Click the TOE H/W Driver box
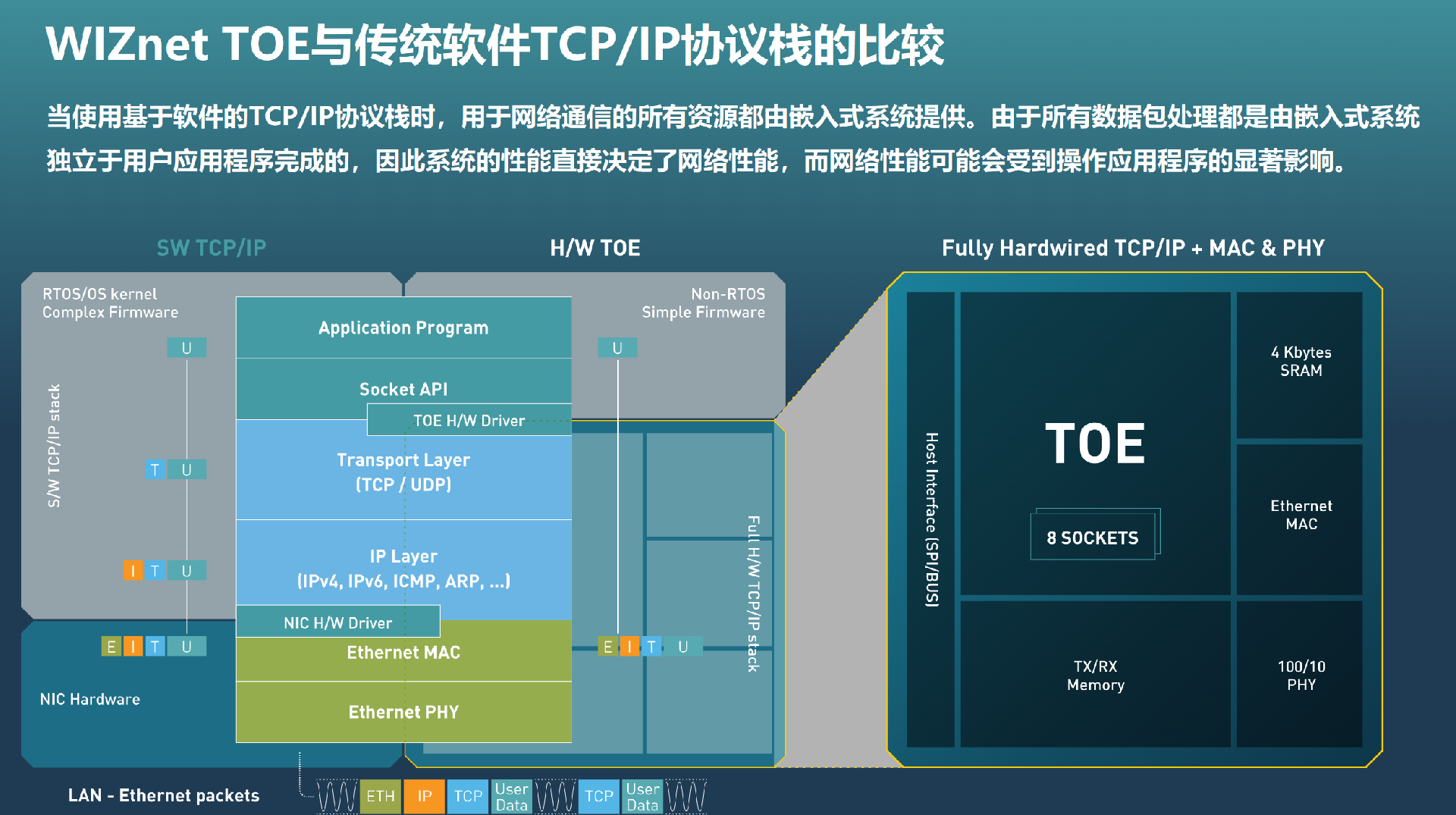This screenshot has height=815, width=1456. click(x=469, y=420)
